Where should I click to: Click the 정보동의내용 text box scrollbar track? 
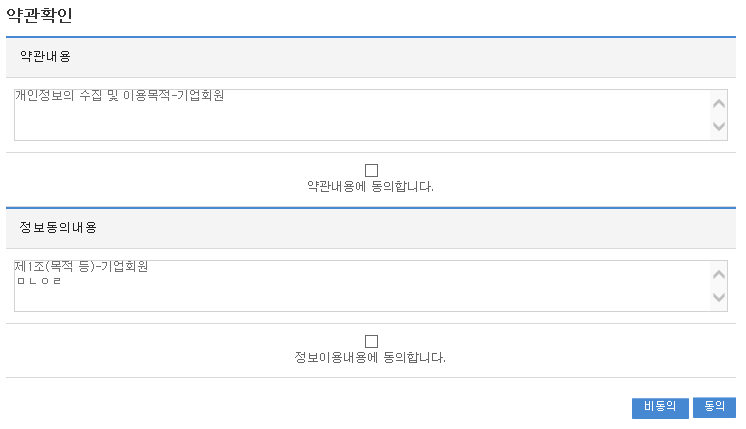click(718, 286)
